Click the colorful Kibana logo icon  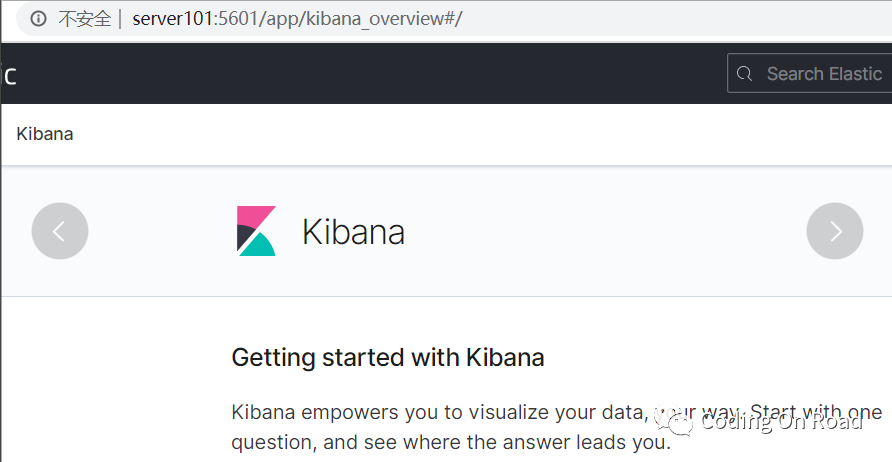(256, 231)
